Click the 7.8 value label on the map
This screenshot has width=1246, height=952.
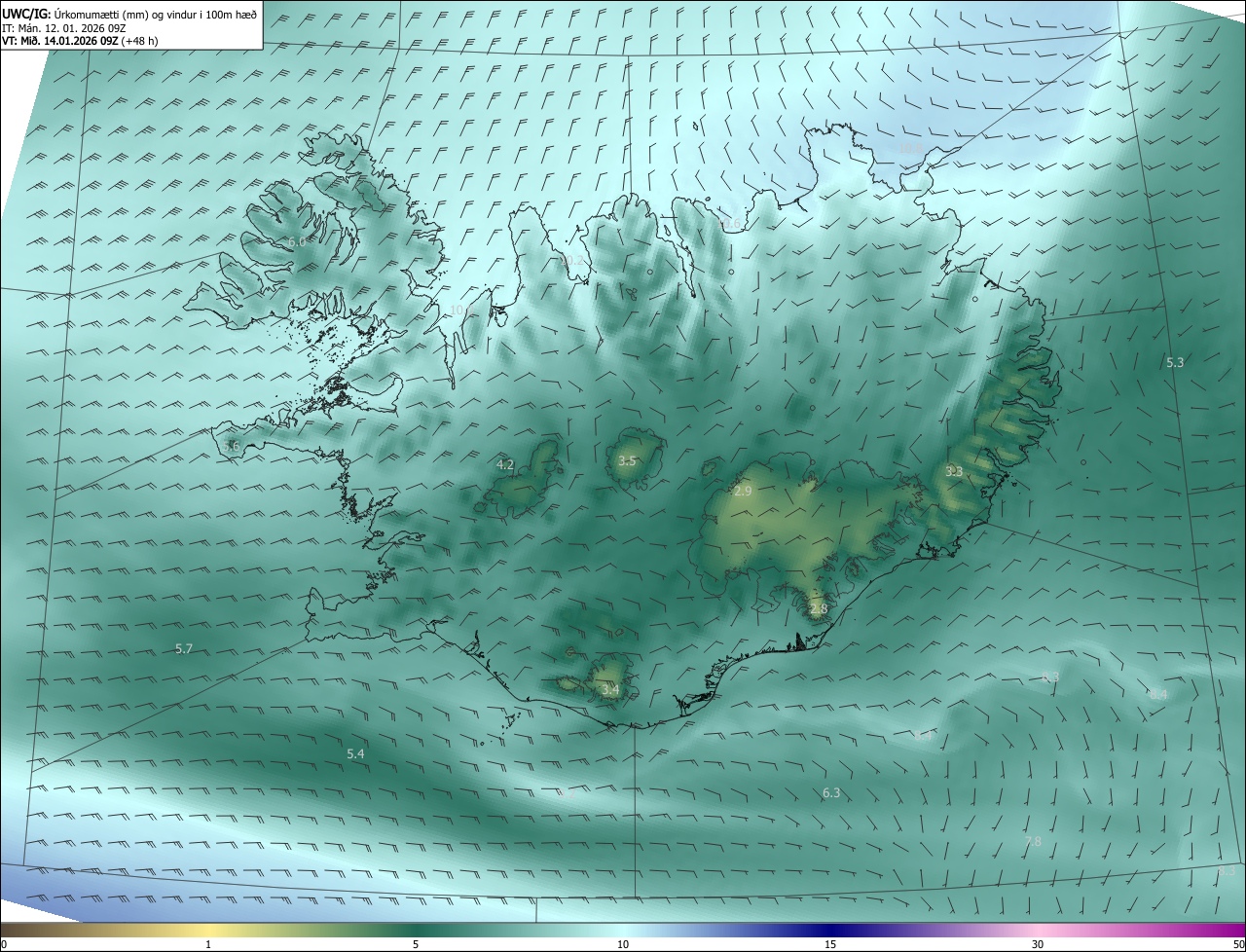click(x=1033, y=841)
